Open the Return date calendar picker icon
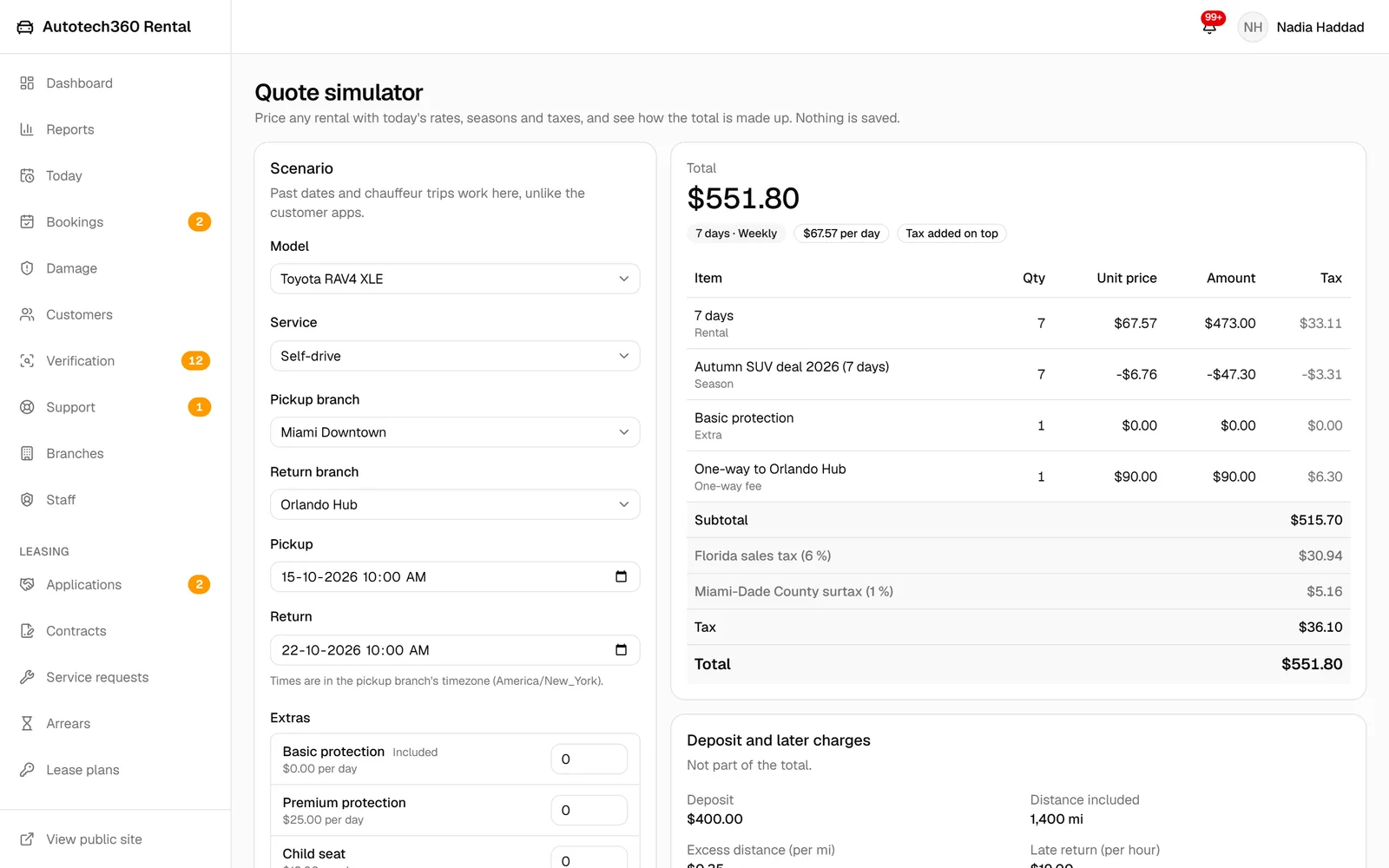The height and width of the screenshot is (868, 1389). [621, 650]
